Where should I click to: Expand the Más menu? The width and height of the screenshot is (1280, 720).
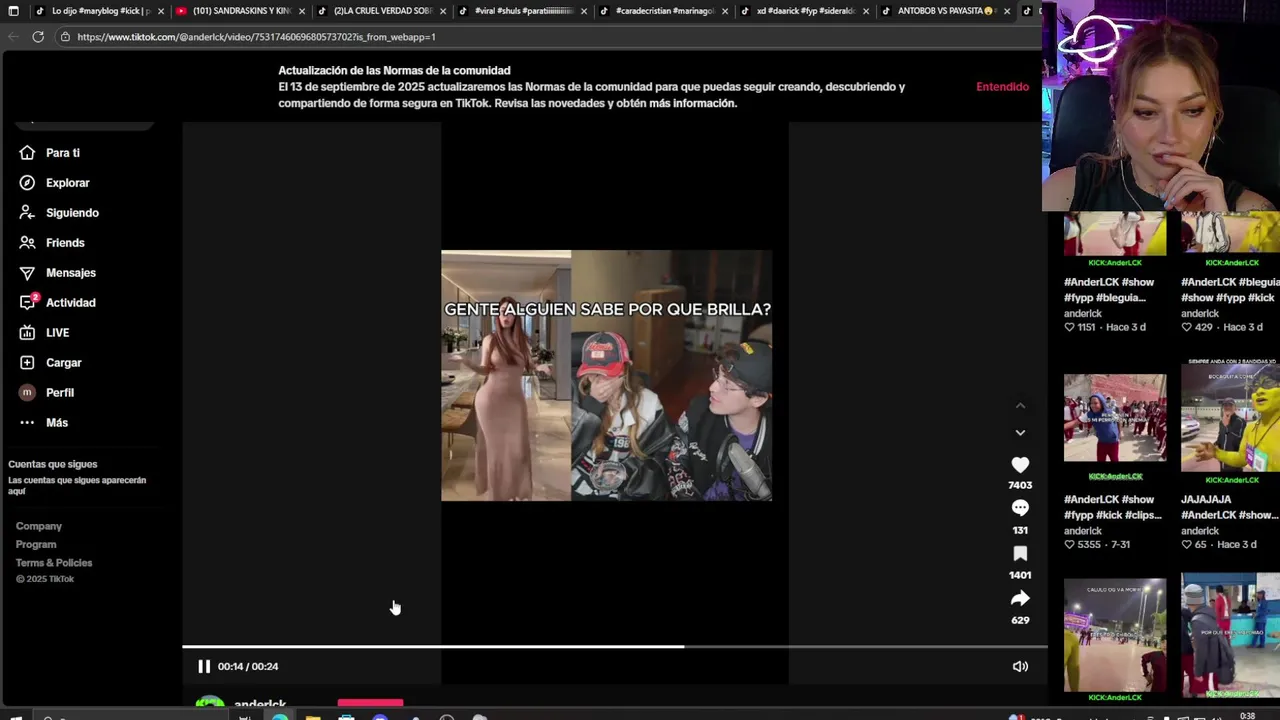(56, 423)
